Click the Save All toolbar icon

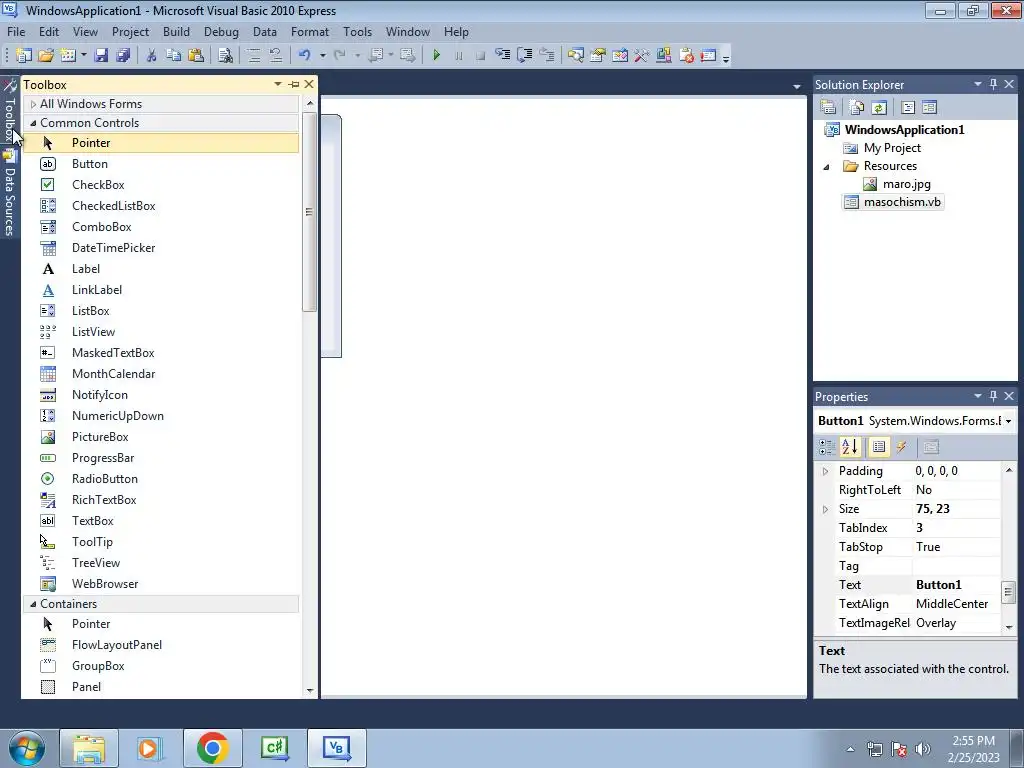123,56
